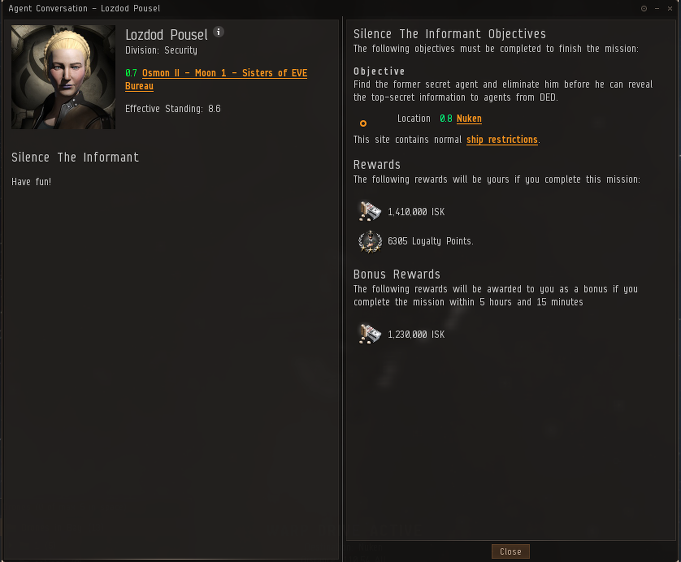Click the Close button at the bottom

(x=510, y=552)
